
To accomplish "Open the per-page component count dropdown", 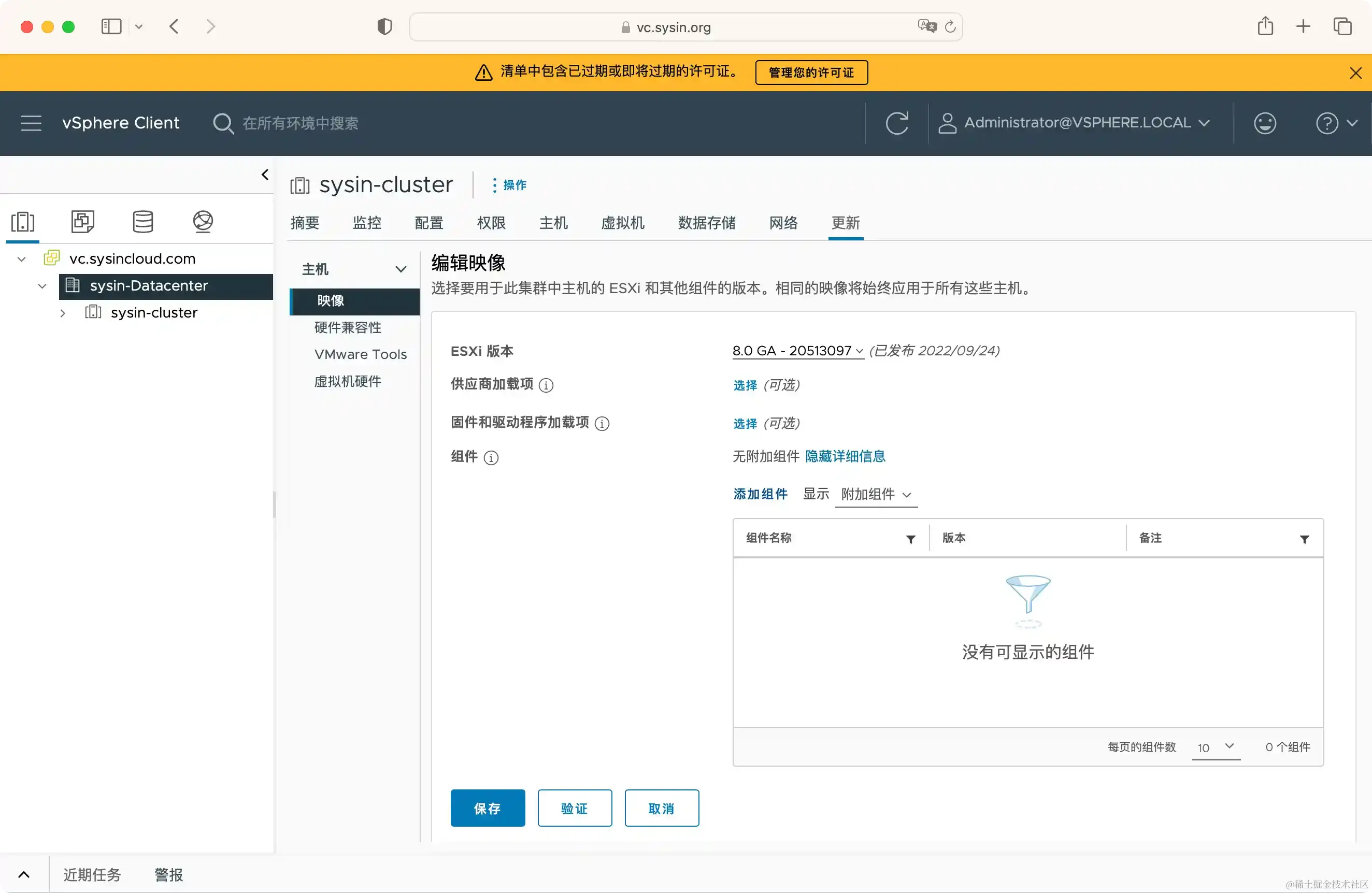I will click(1216, 747).
